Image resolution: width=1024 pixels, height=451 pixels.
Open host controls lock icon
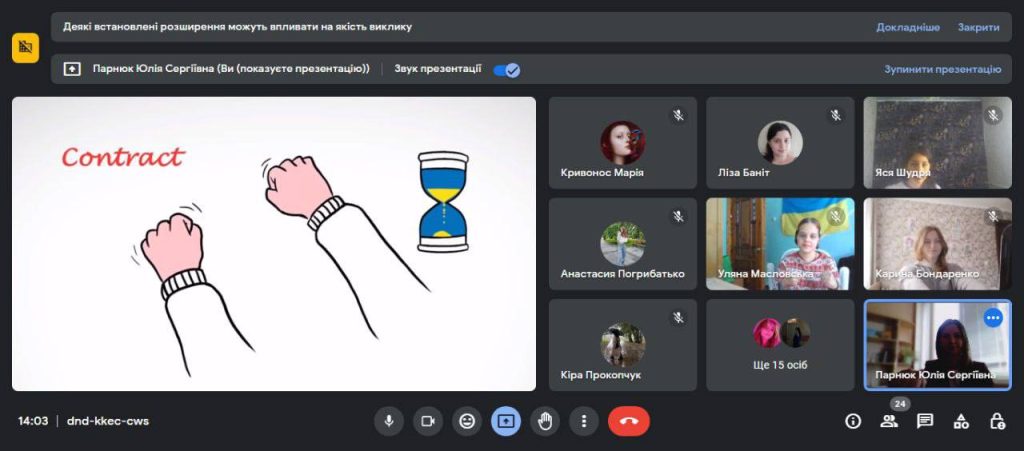(x=997, y=421)
